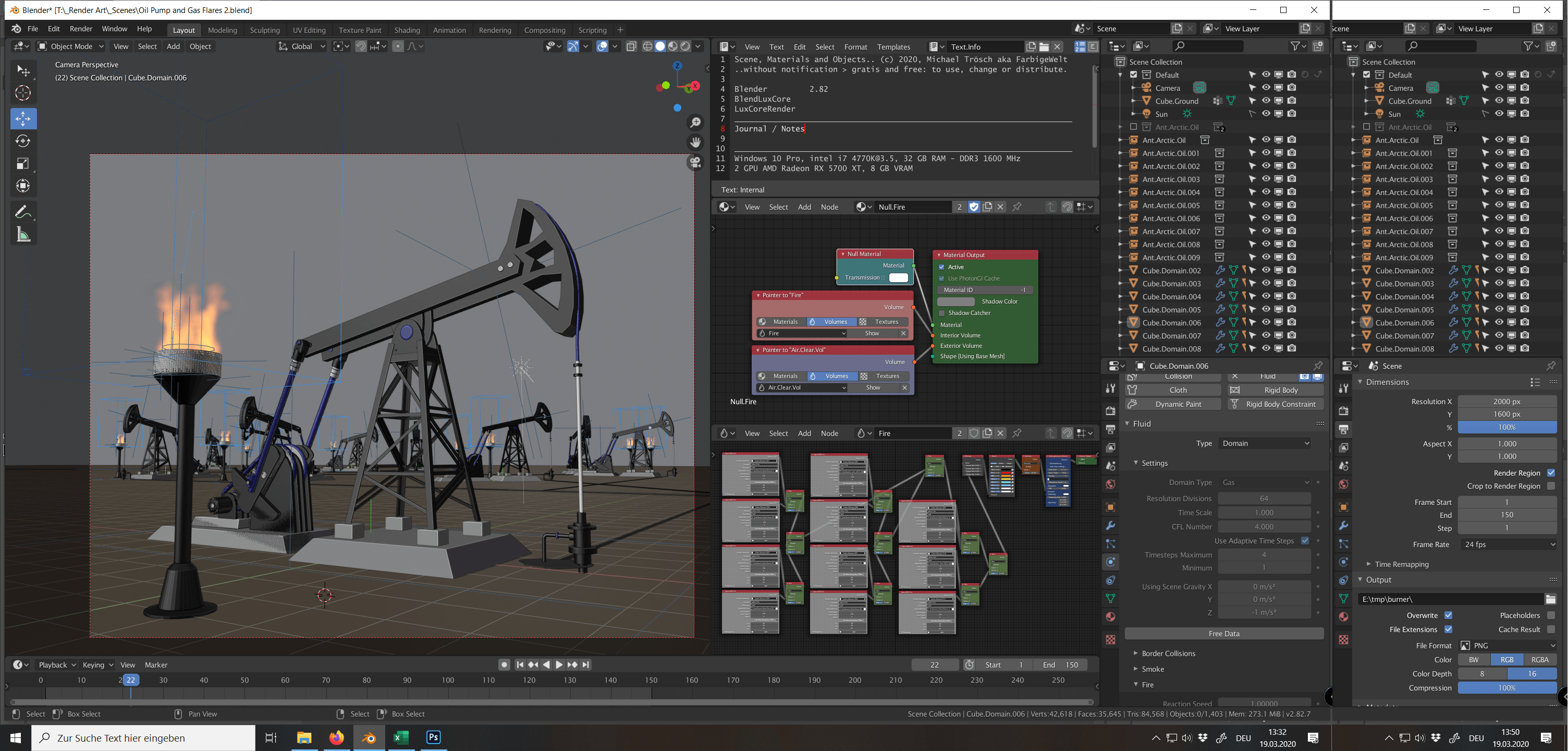Select the Rotate tool

pyautogui.click(x=23, y=141)
